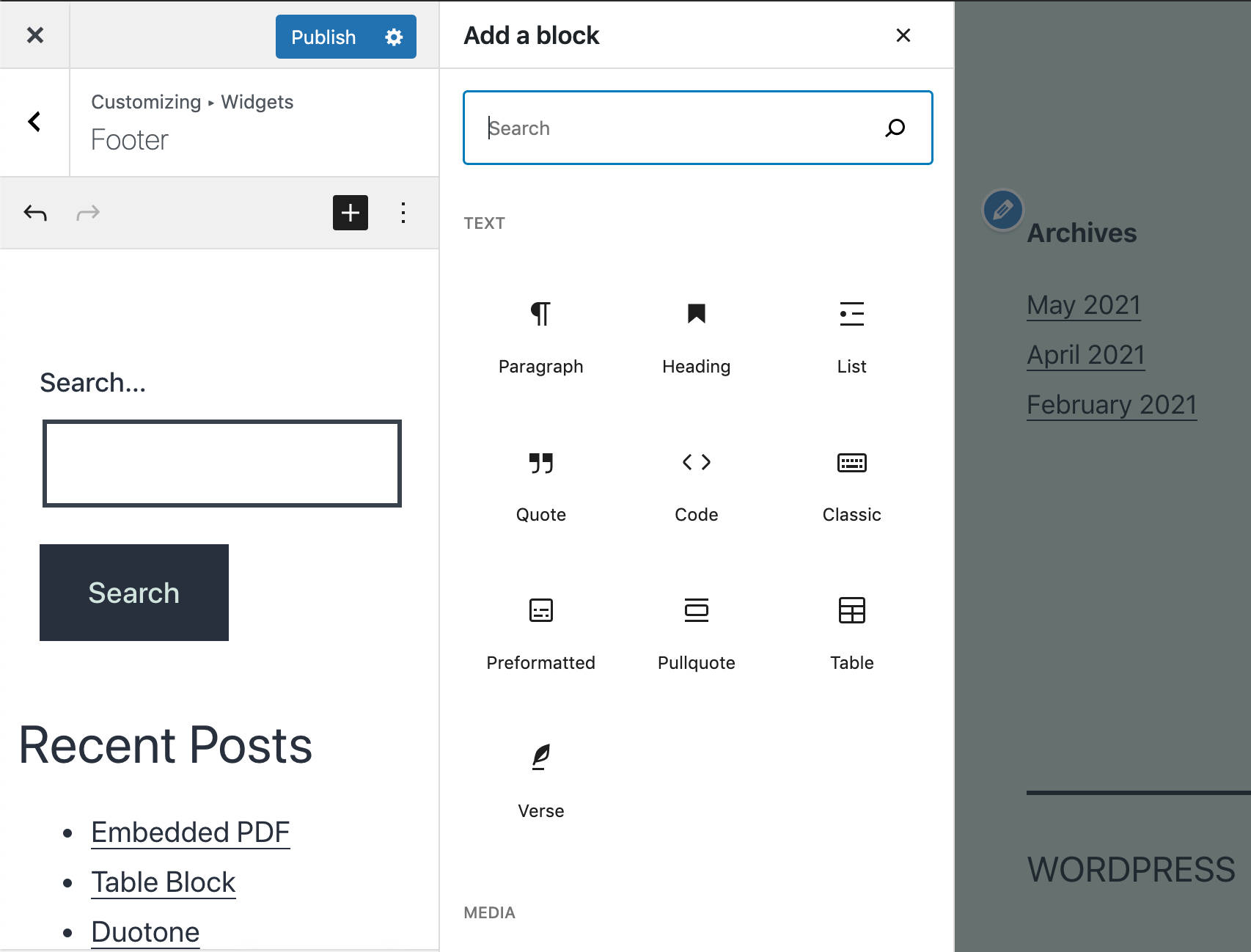Insert a Paragraph block

540,337
